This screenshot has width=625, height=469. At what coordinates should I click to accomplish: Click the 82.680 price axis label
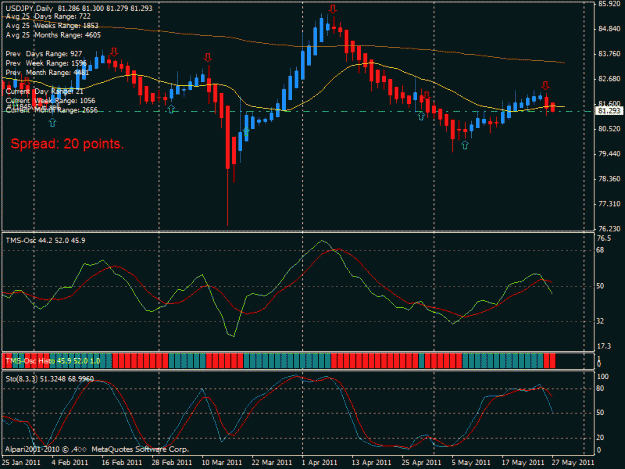[609, 79]
